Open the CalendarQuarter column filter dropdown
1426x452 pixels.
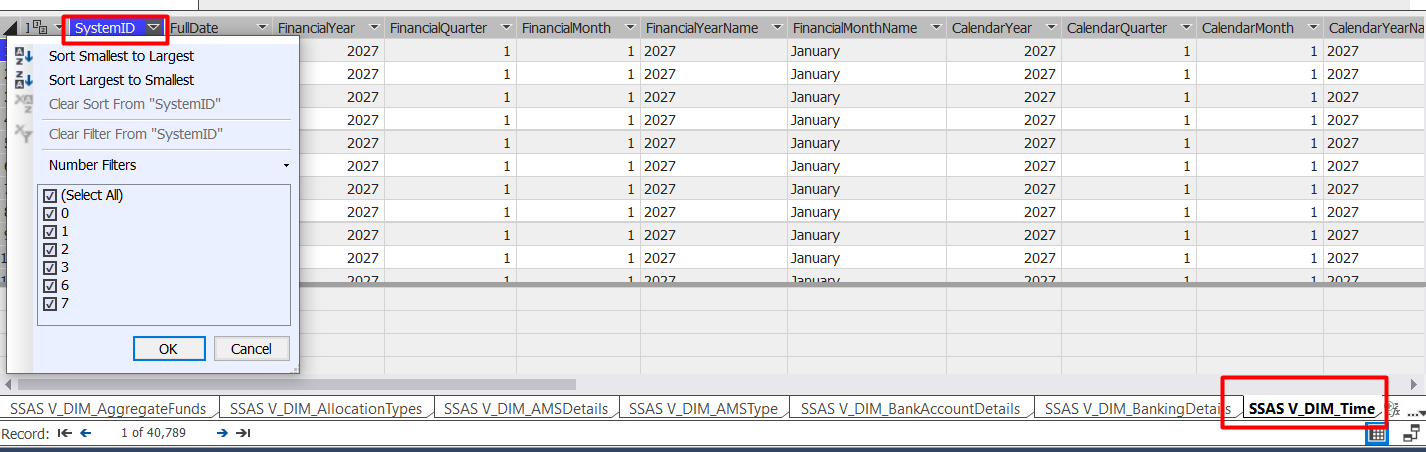tap(1185, 28)
